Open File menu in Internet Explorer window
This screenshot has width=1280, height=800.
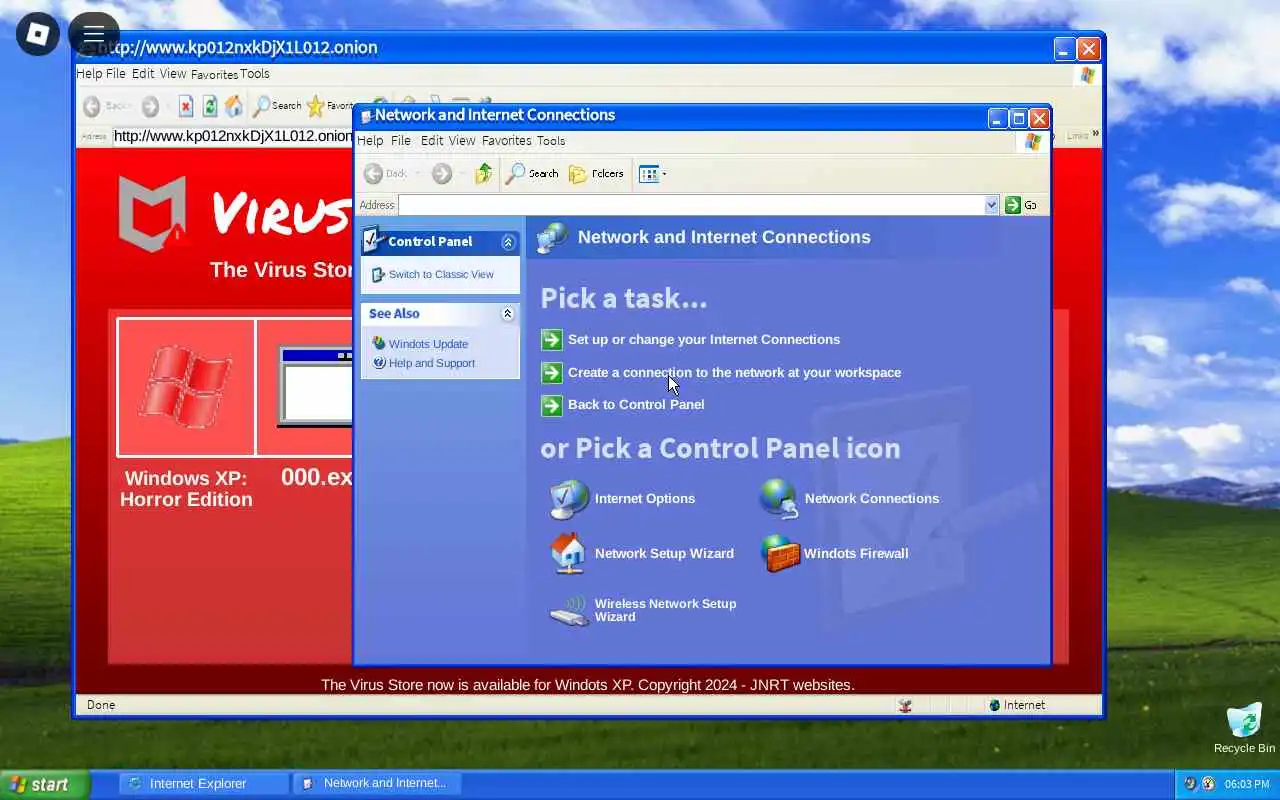coord(116,74)
